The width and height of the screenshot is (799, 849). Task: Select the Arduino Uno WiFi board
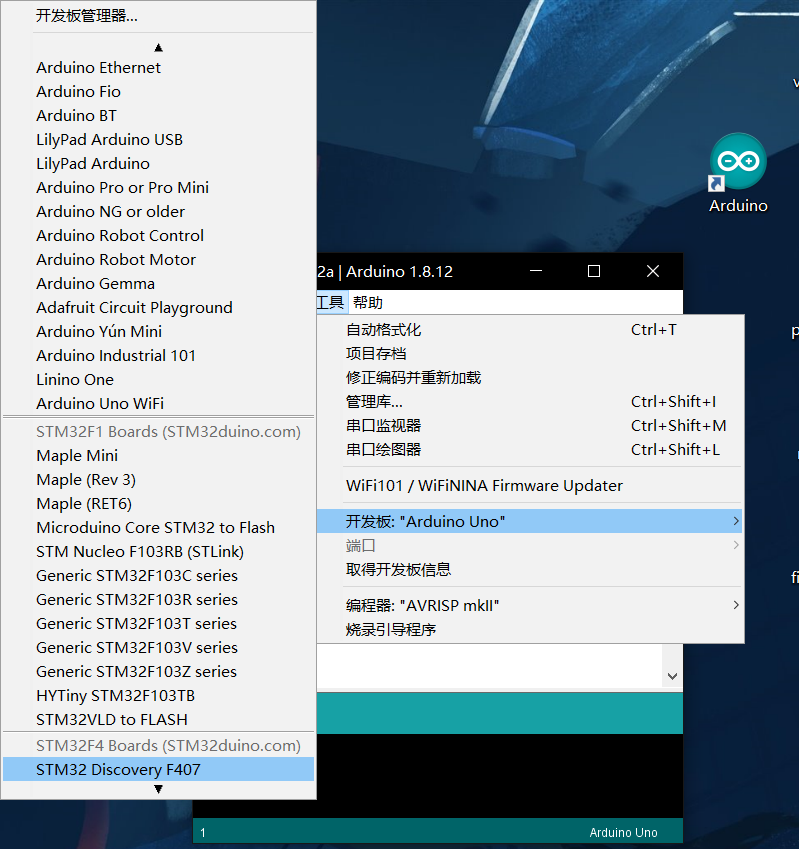tap(158, 403)
